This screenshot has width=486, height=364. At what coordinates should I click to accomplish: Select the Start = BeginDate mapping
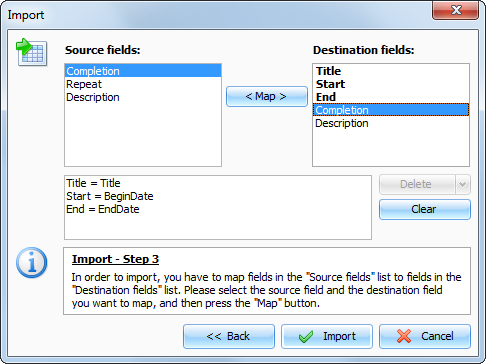click(110, 196)
